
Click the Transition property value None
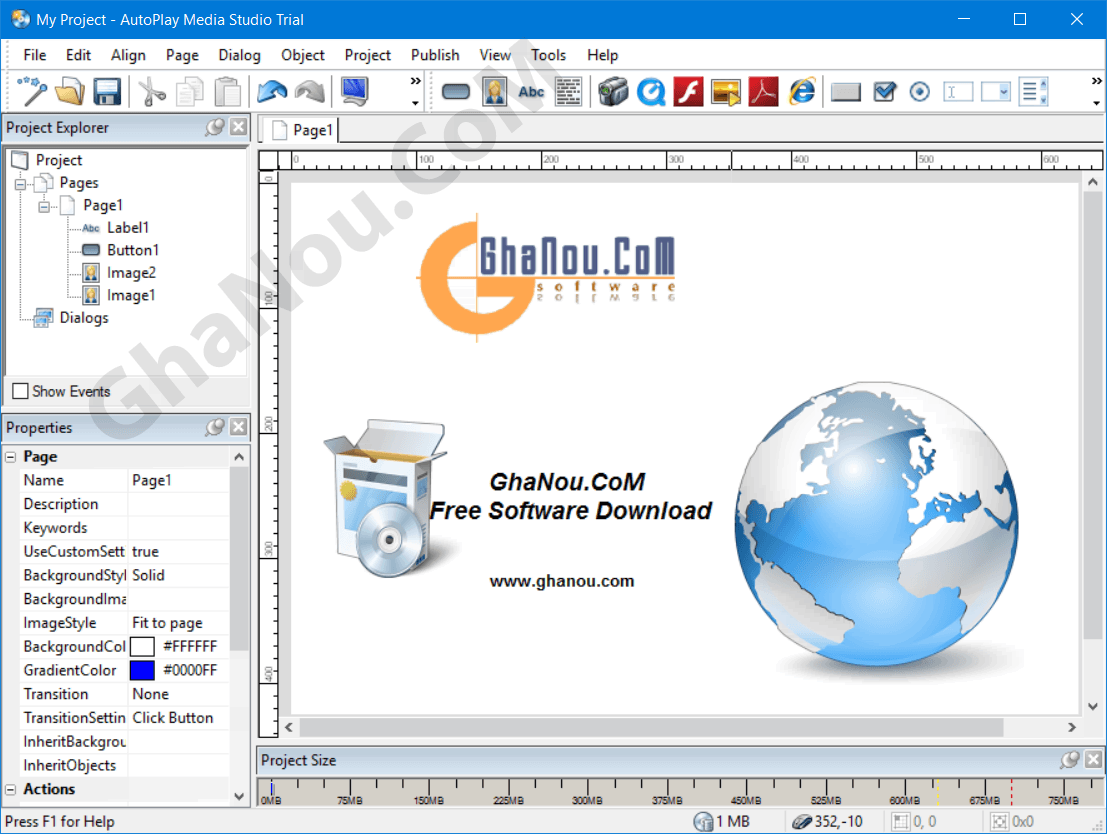(179, 694)
